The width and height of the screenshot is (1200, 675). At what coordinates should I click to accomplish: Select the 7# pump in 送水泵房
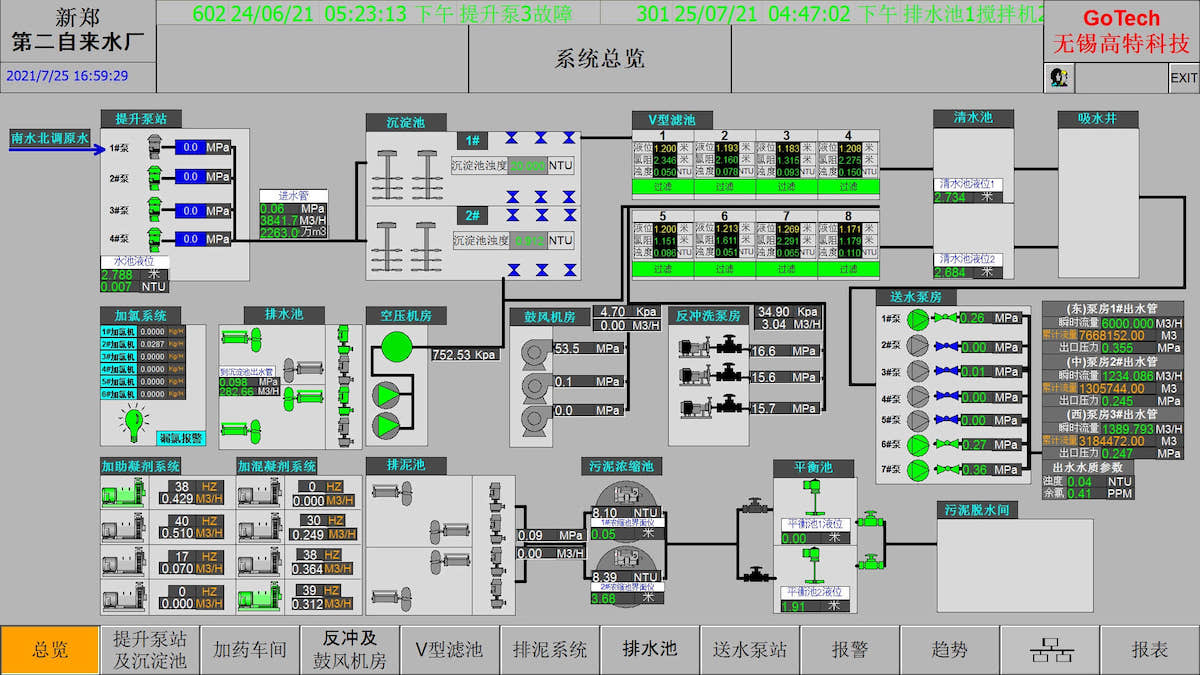click(x=917, y=470)
